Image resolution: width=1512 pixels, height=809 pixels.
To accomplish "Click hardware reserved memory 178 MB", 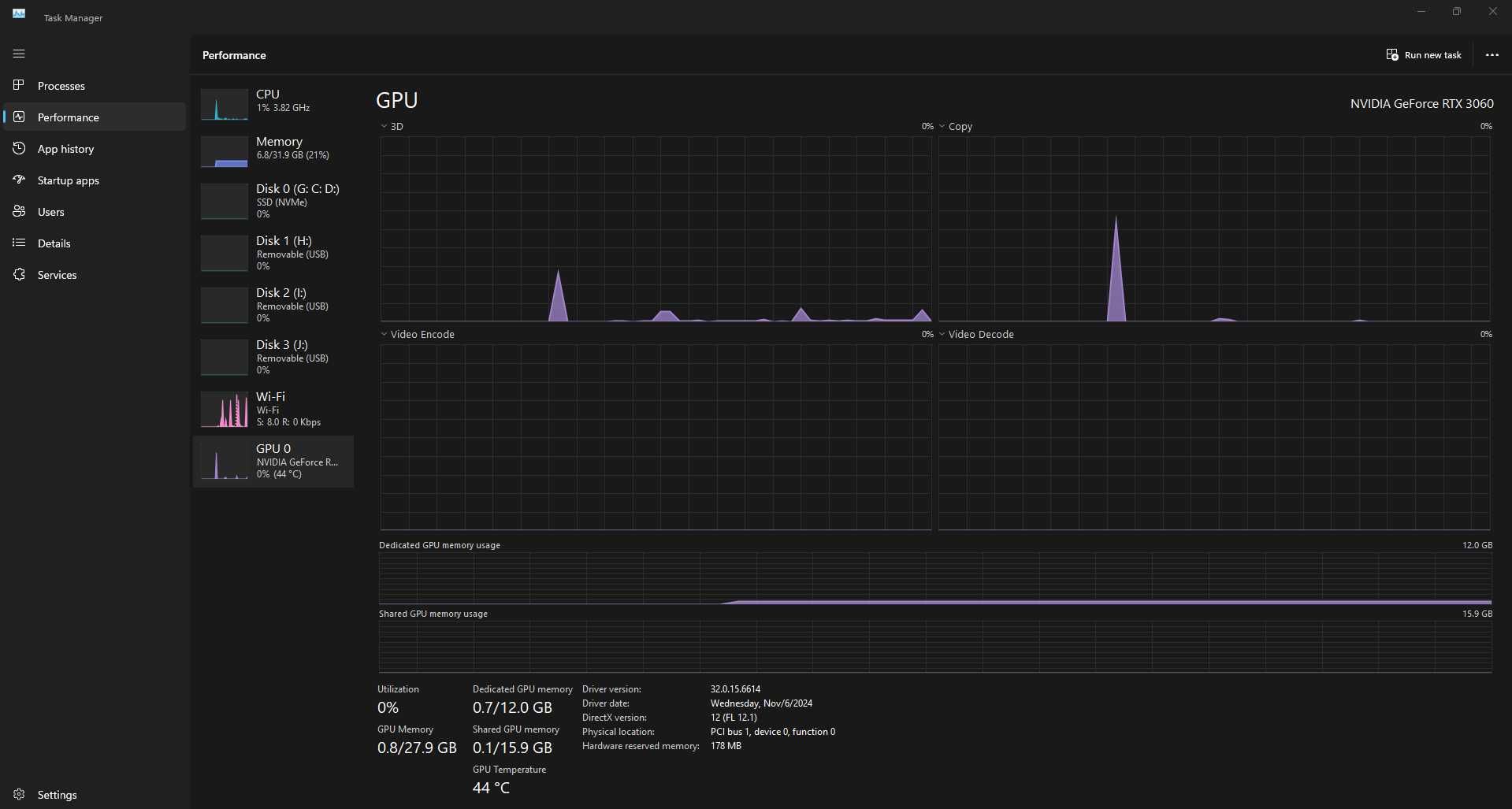I will click(726, 746).
